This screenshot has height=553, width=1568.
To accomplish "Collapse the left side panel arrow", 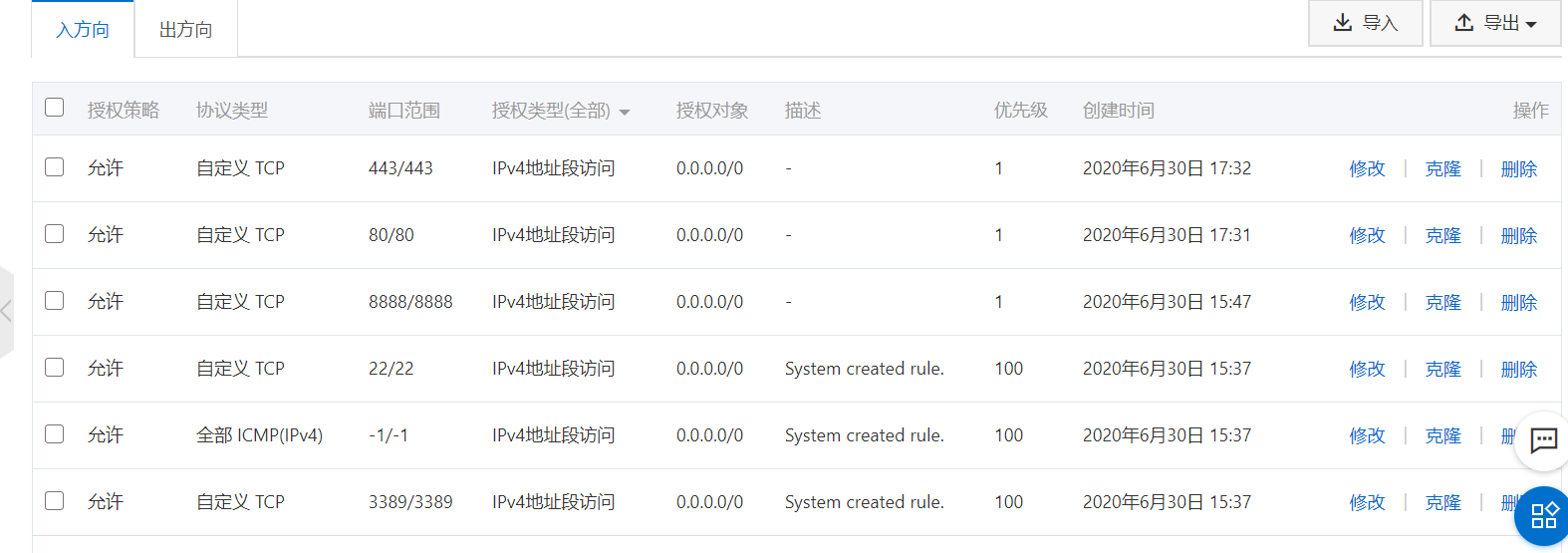I will tap(6, 311).
